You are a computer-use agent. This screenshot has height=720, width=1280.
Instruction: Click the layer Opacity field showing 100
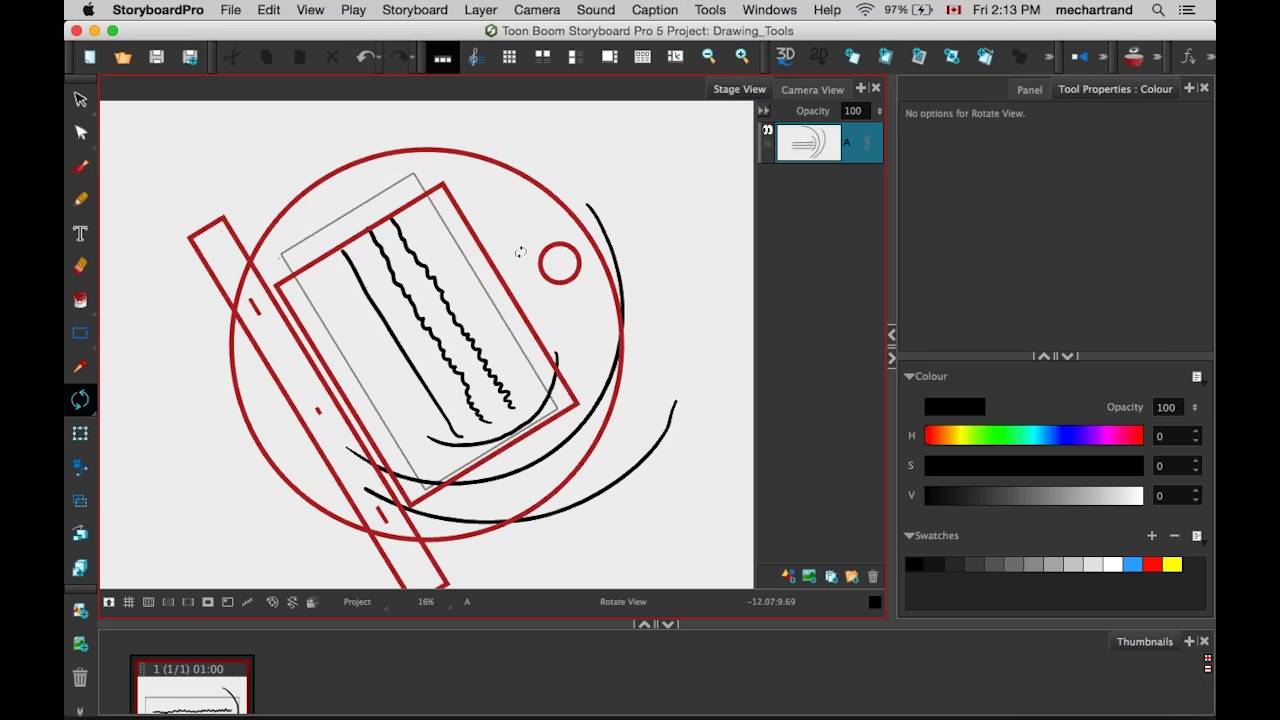point(854,111)
